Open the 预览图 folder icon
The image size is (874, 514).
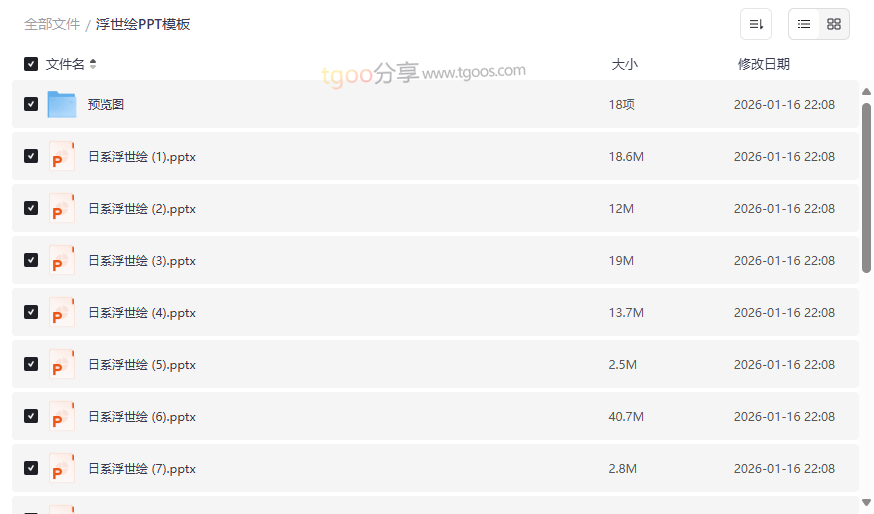62,104
